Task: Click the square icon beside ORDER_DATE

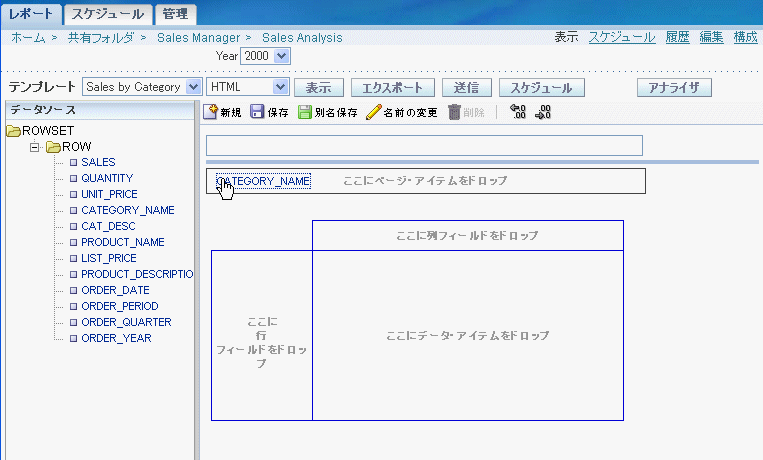Action: coord(73,291)
